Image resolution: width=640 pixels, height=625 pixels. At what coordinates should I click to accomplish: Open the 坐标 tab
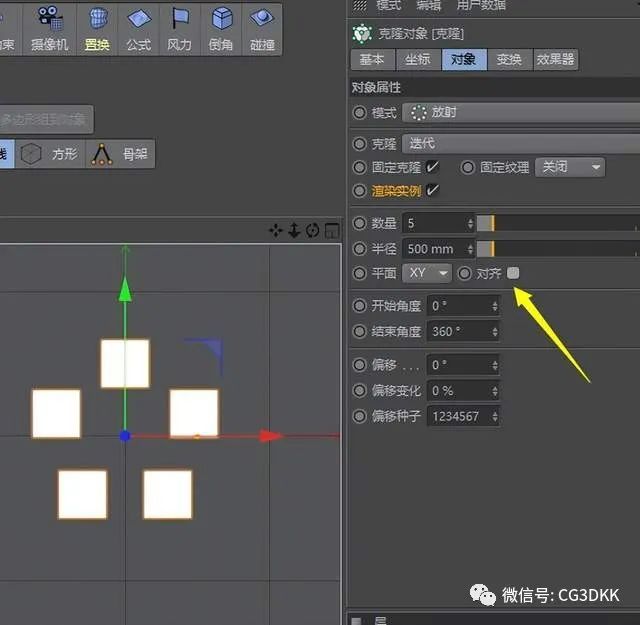pos(418,60)
